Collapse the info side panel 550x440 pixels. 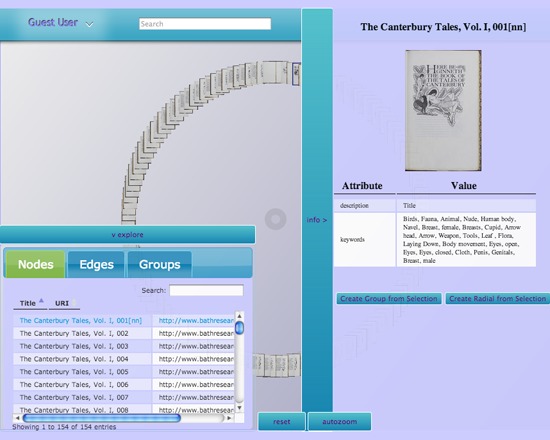(x=317, y=220)
